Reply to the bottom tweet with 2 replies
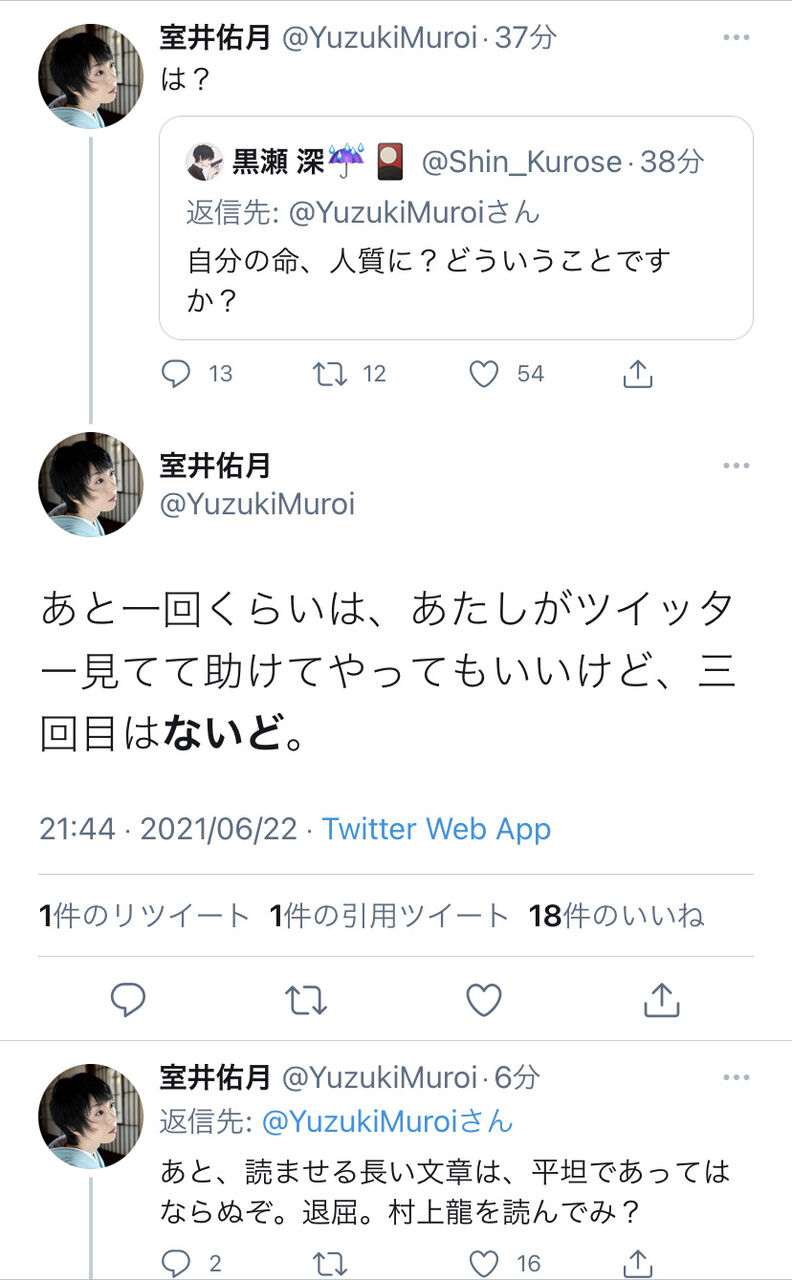 click(x=176, y=1262)
